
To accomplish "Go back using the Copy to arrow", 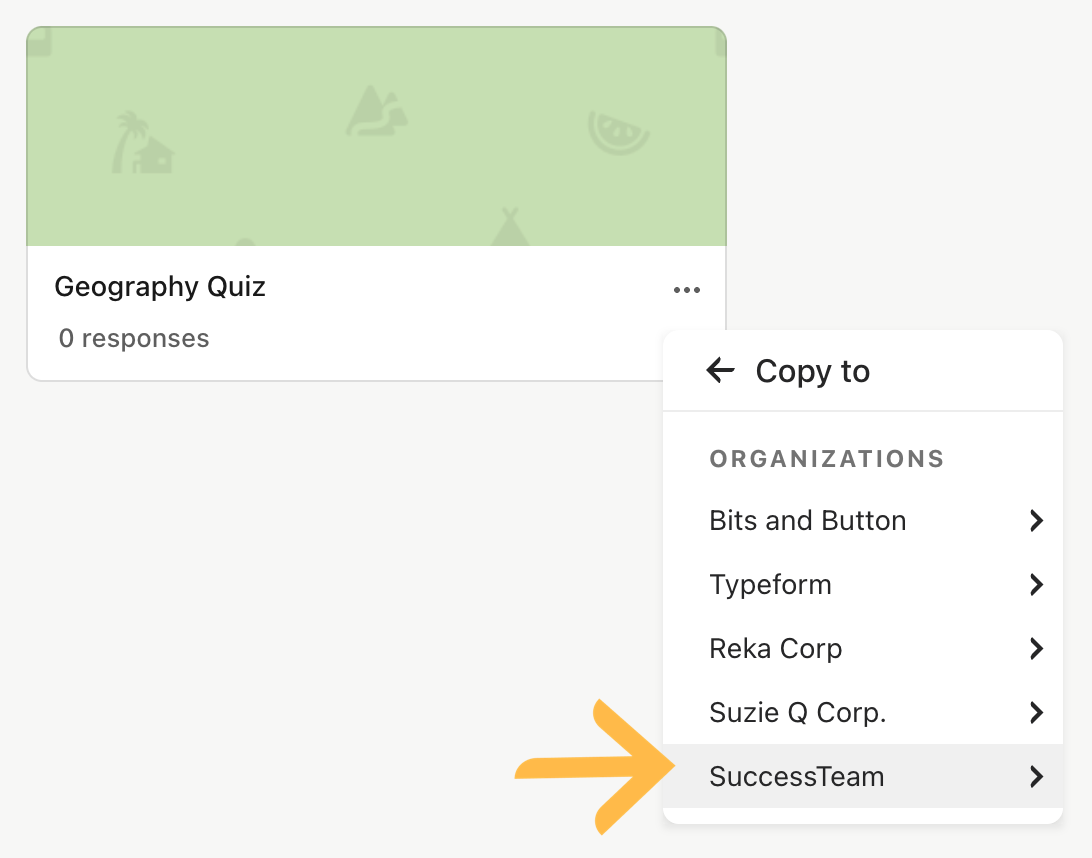I will (720, 370).
